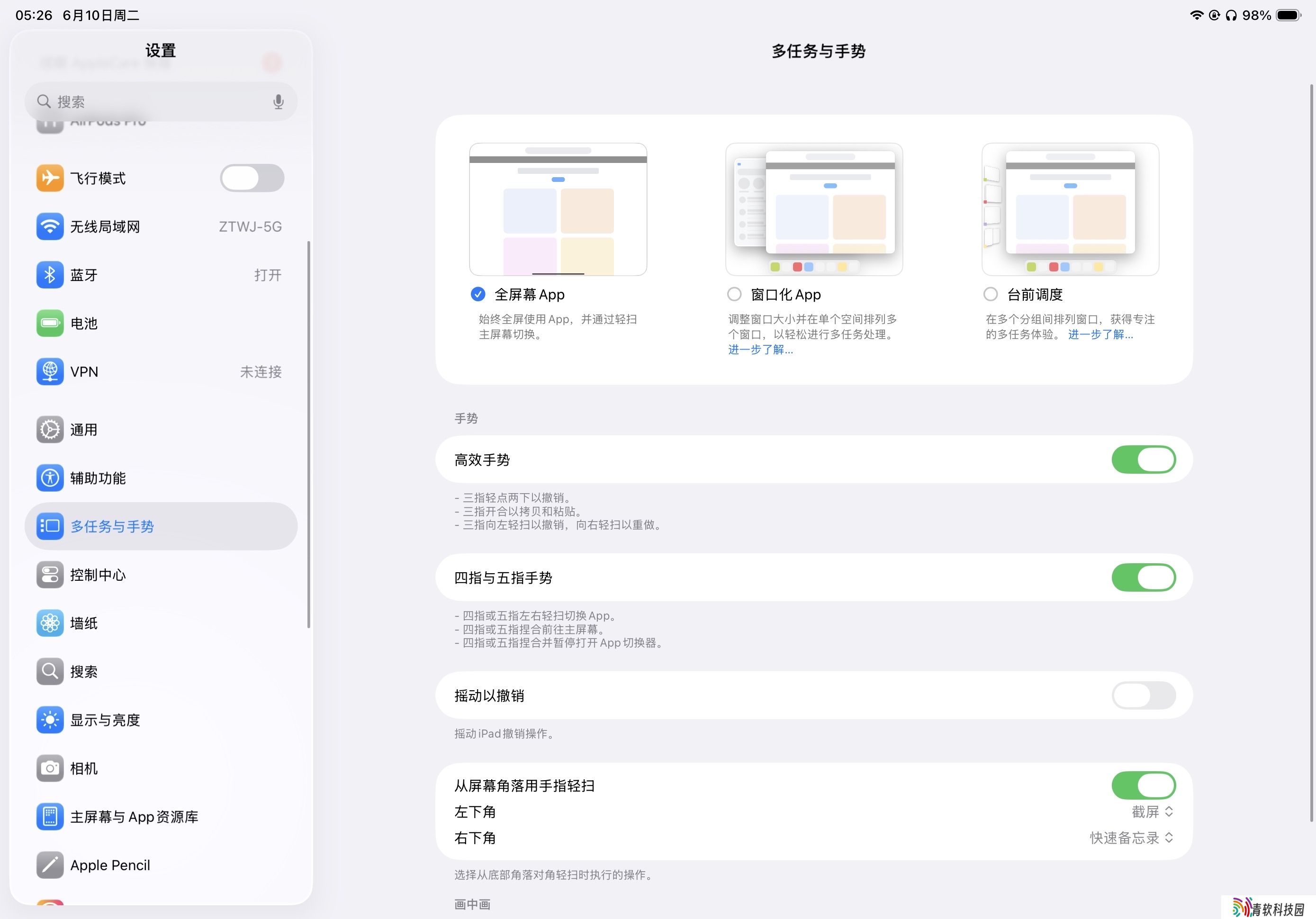This screenshot has width=1316, height=919.
Task: Open the Battery (电池) settings icon
Action: [x=50, y=323]
